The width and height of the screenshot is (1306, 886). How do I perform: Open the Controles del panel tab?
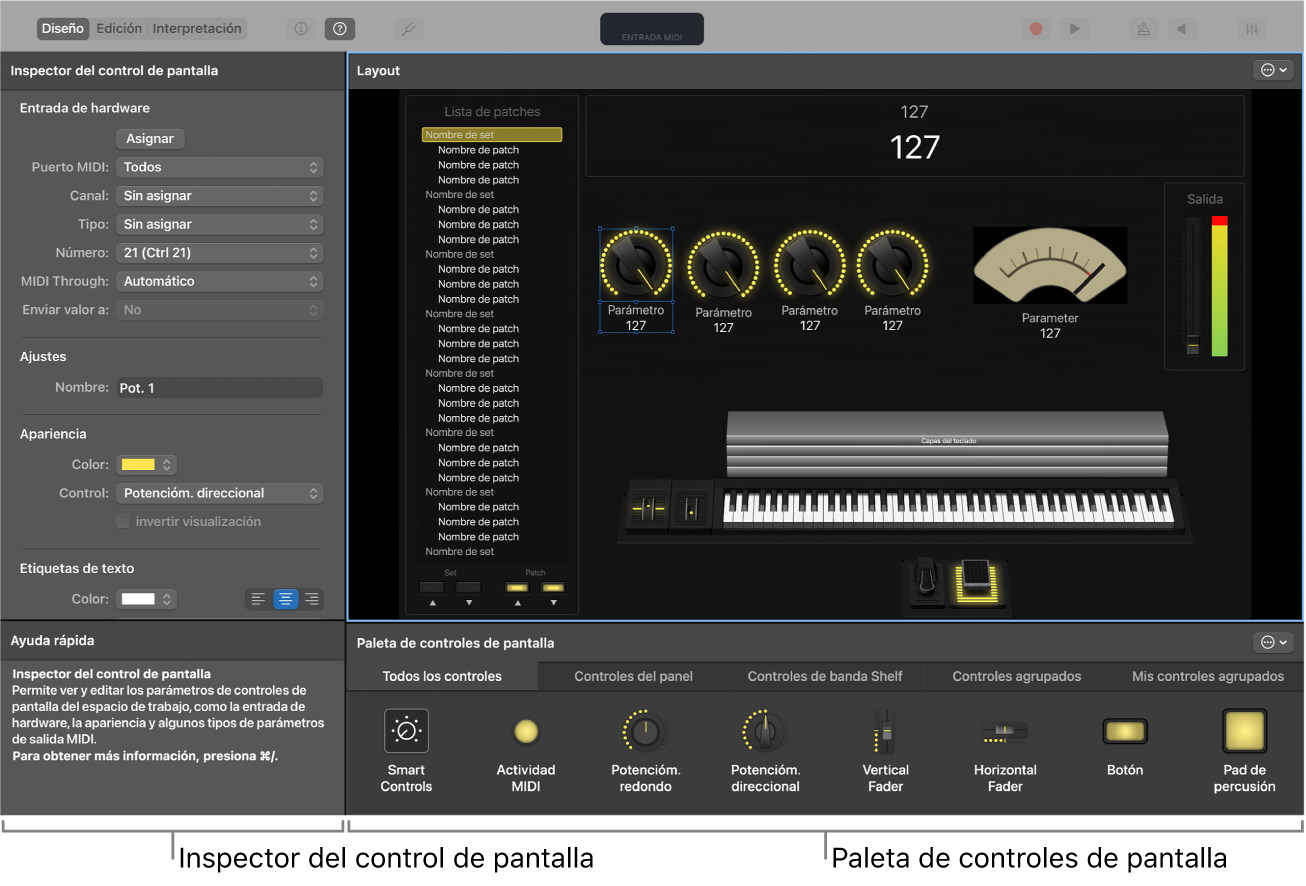pyautogui.click(x=633, y=676)
